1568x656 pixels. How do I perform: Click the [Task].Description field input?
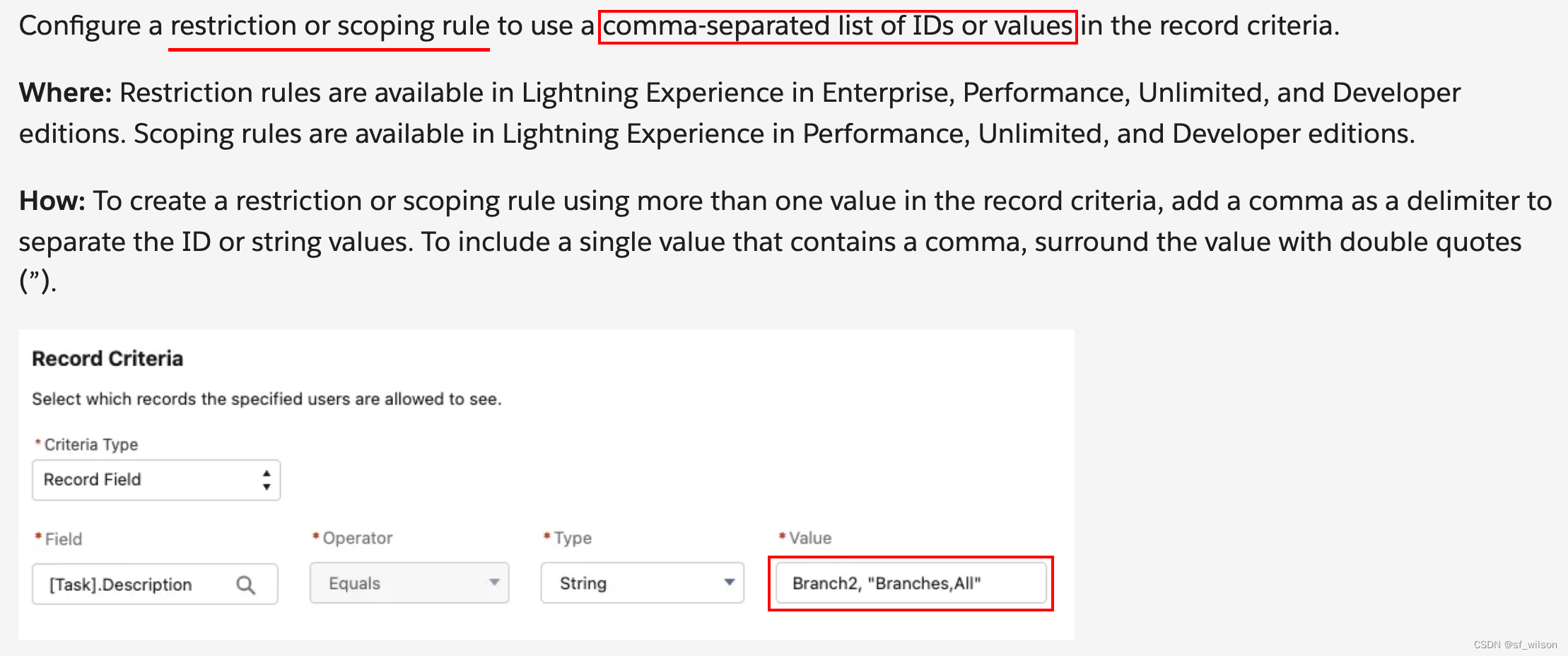155,584
